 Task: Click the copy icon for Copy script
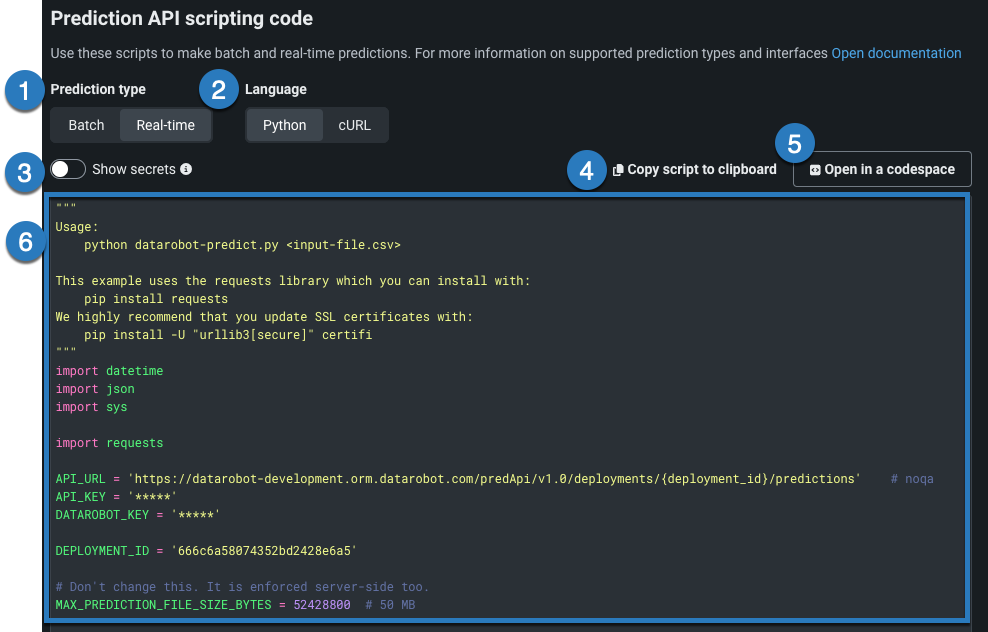(x=618, y=170)
